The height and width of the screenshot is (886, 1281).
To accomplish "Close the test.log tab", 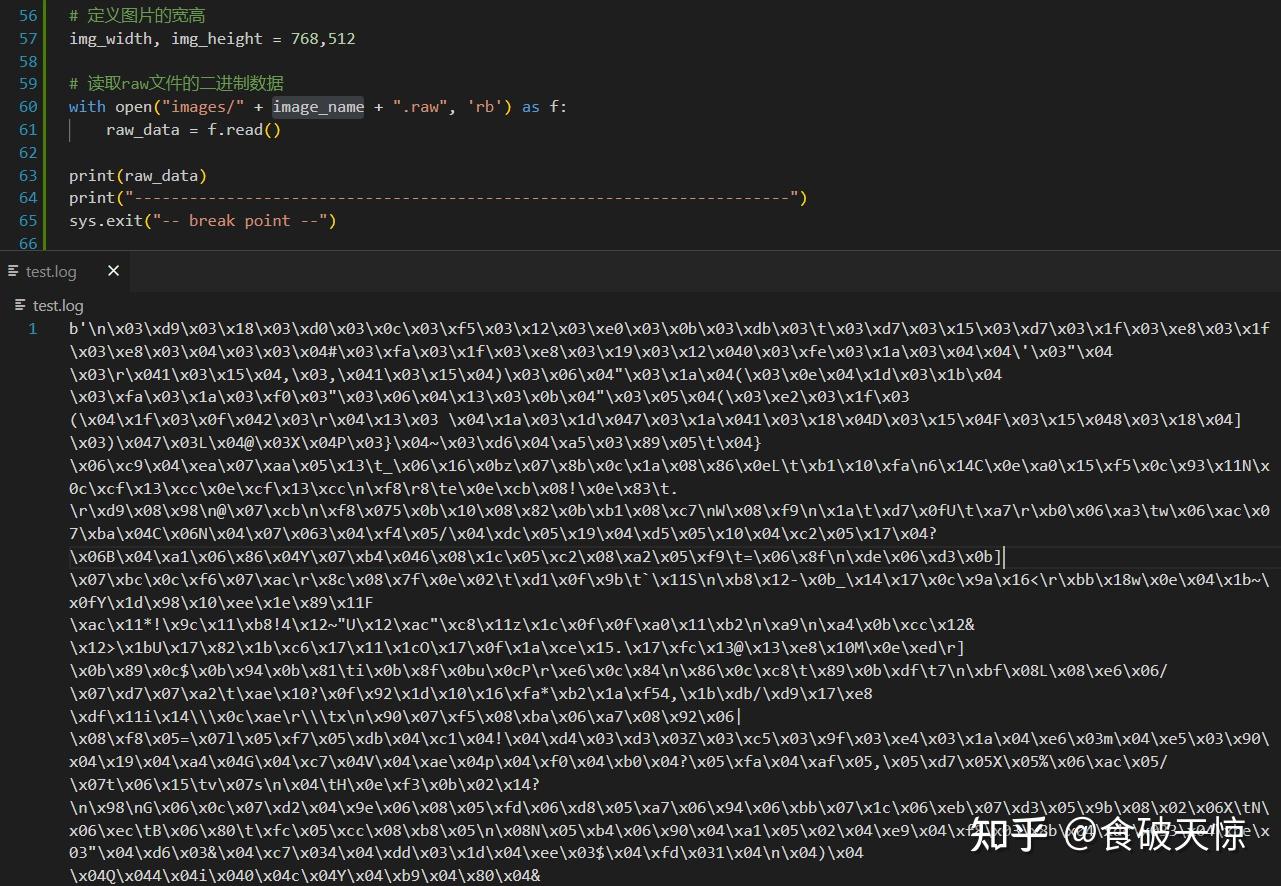I will point(113,270).
